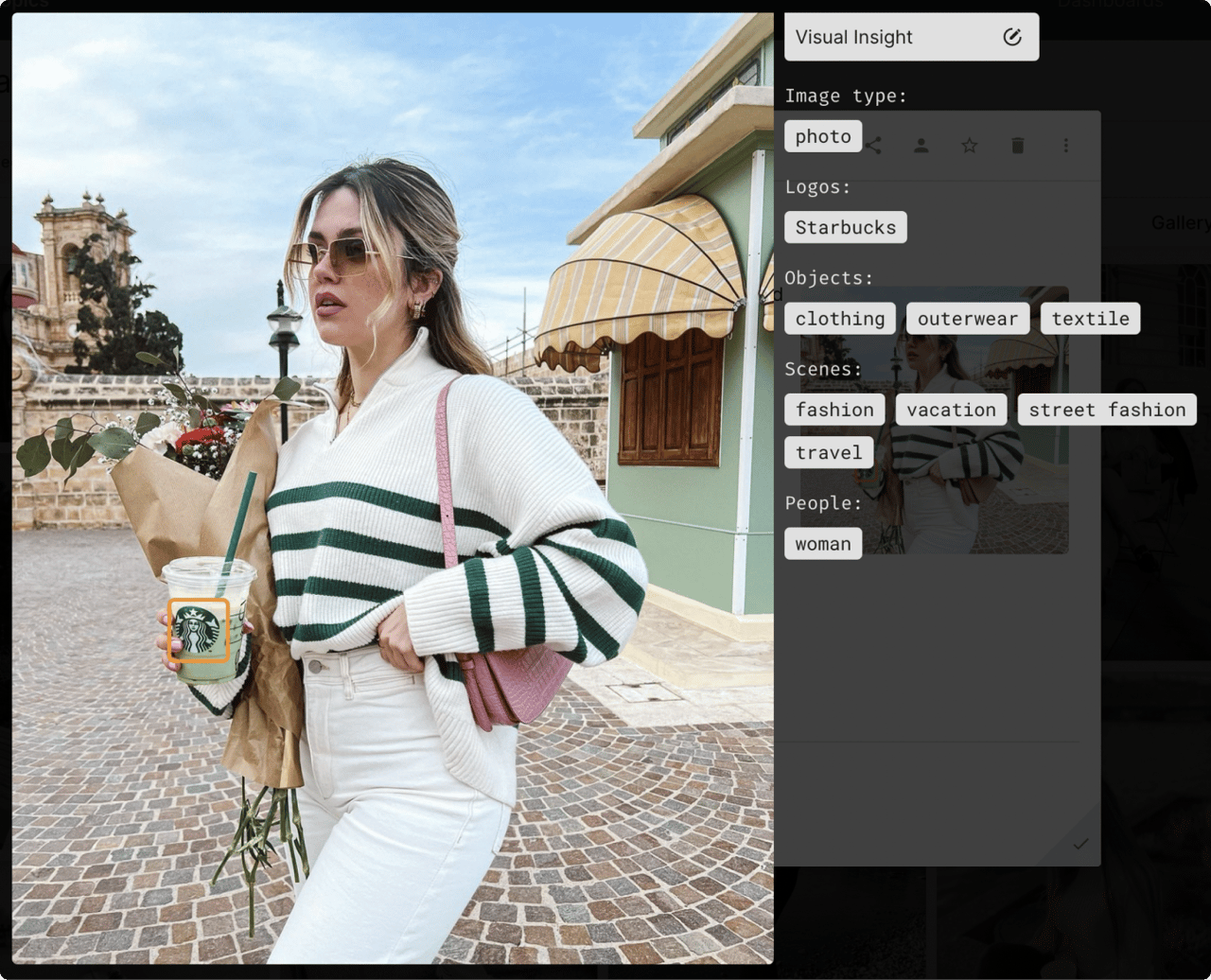Image resolution: width=1211 pixels, height=980 pixels.
Task: Select the street fashion scene tag
Action: tap(1106, 409)
